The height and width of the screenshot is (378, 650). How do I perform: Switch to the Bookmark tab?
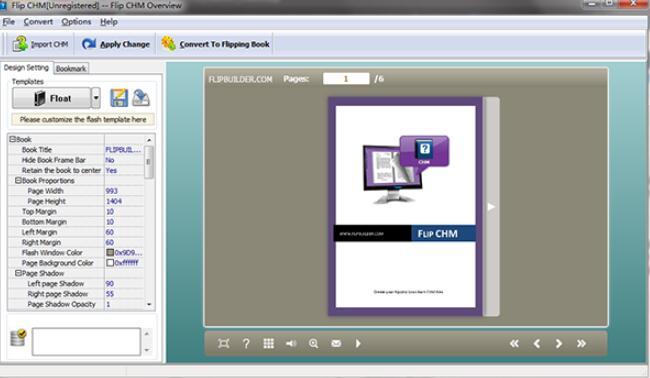click(x=71, y=68)
